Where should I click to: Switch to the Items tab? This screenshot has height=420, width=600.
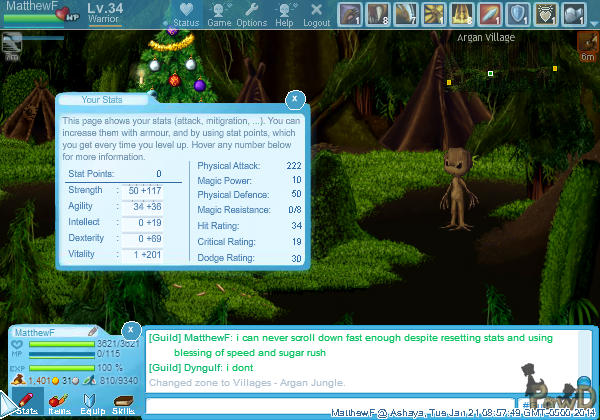tap(59, 403)
